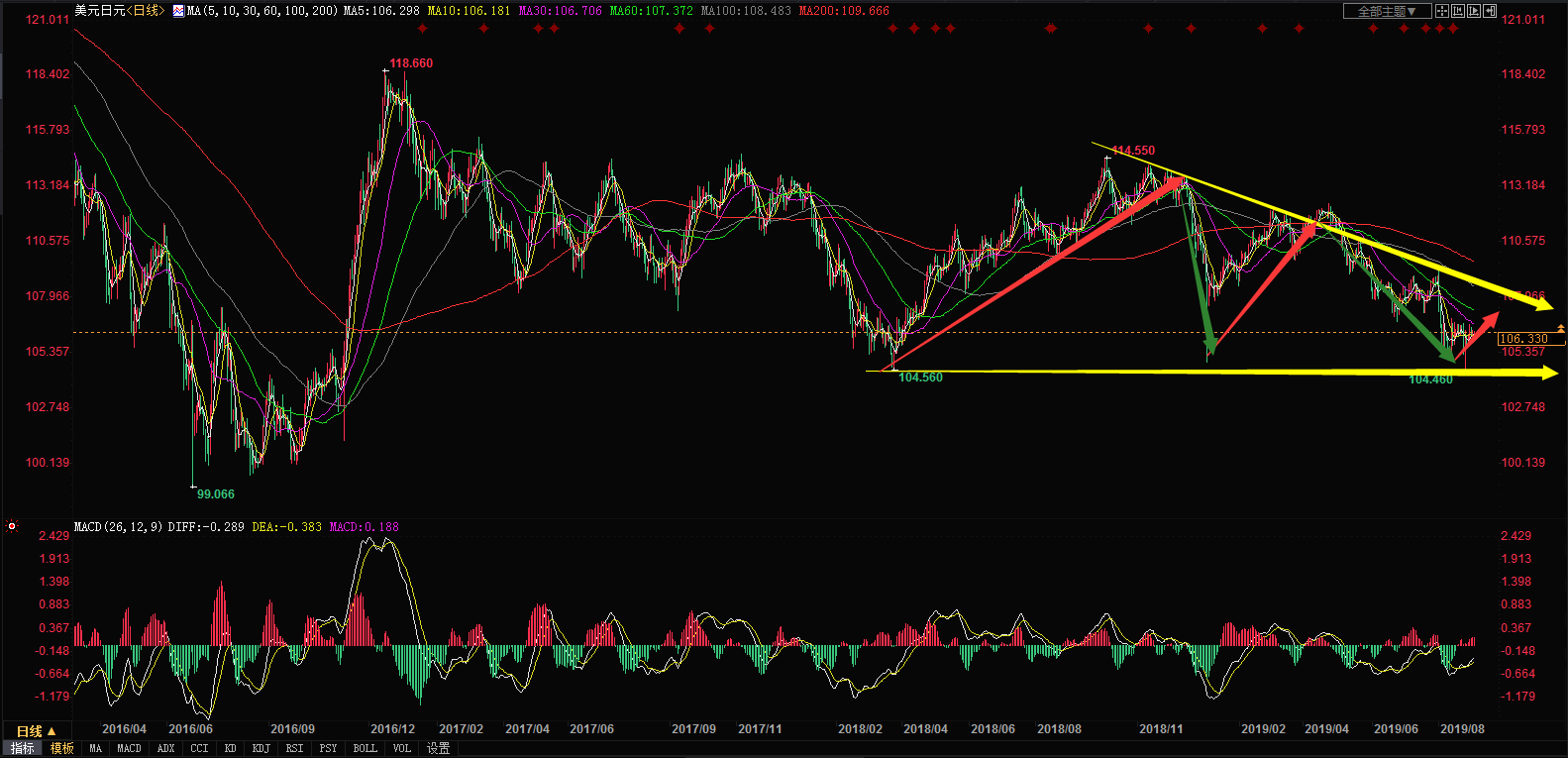The image size is (1568, 758).
Task: Click the 2016/12 date on time axis
Action: tap(392, 729)
